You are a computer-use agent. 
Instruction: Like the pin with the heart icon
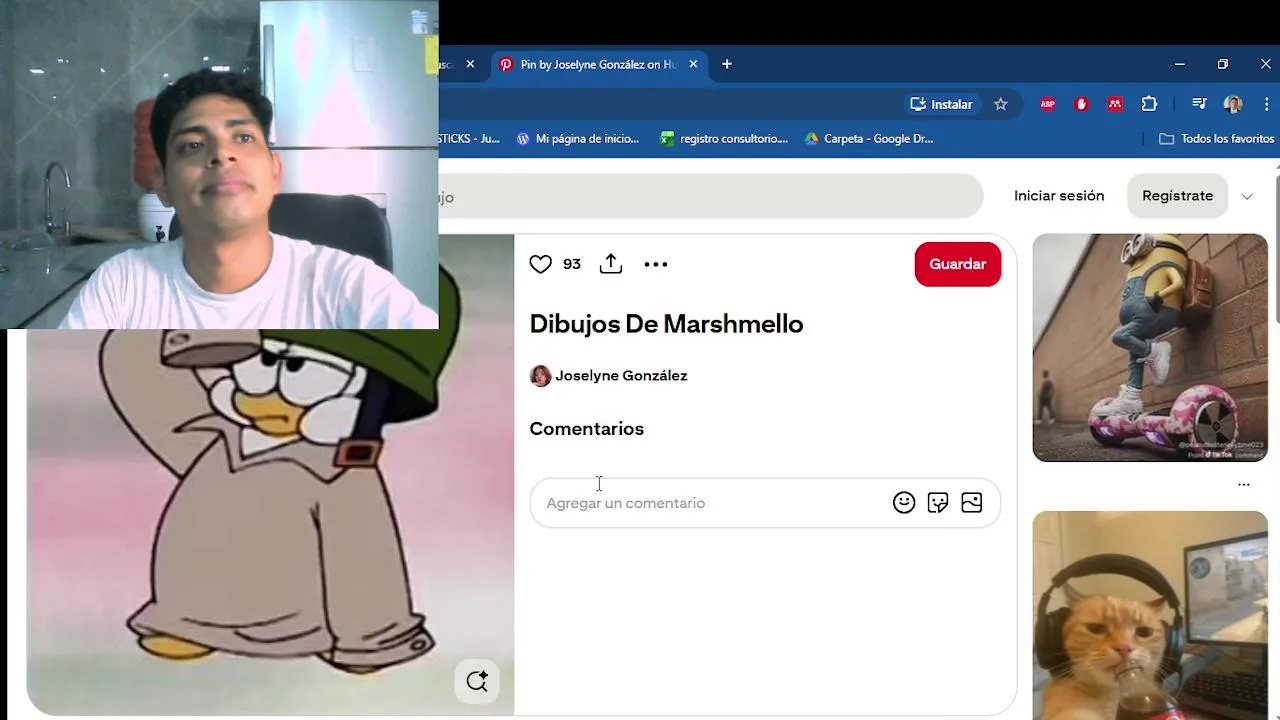[x=540, y=264]
